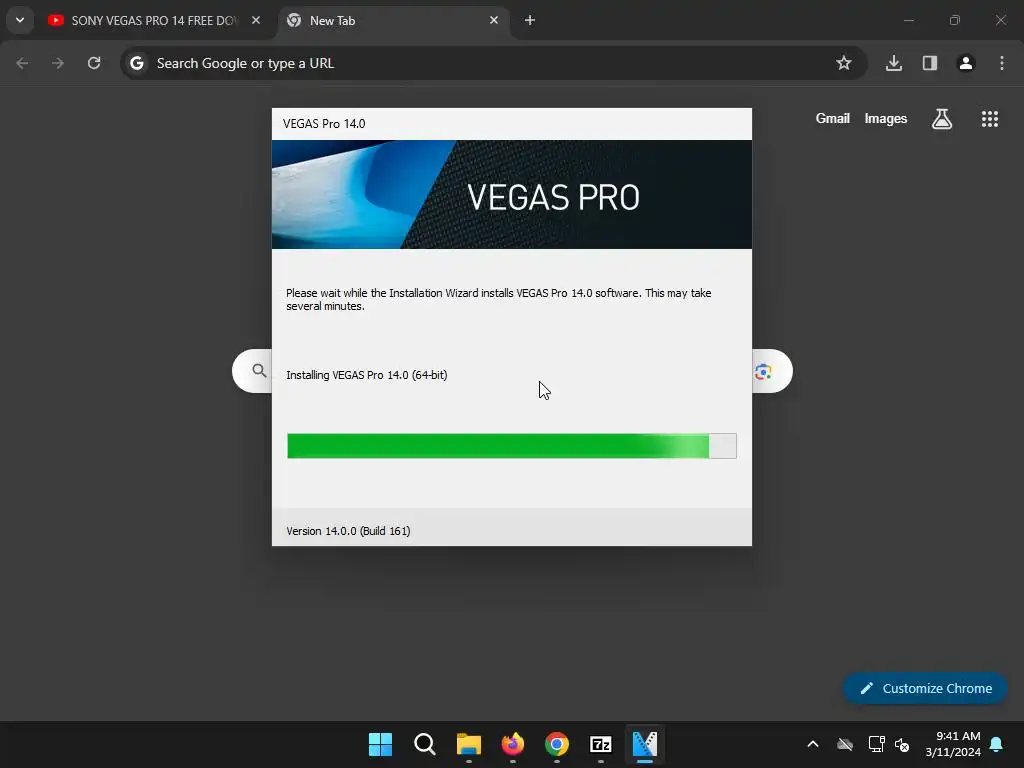
Task: Click the VEGAS PRO banner image
Action: [x=512, y=195]
